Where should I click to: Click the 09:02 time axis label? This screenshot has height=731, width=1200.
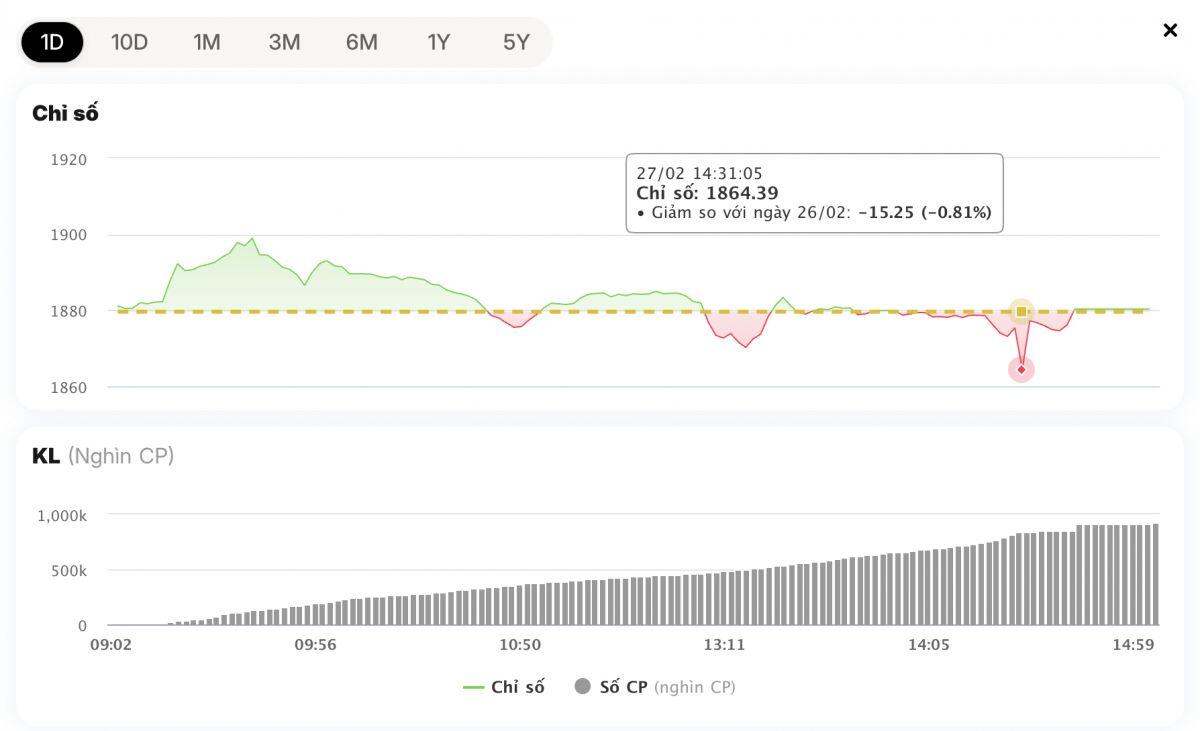tap(111, 645)
